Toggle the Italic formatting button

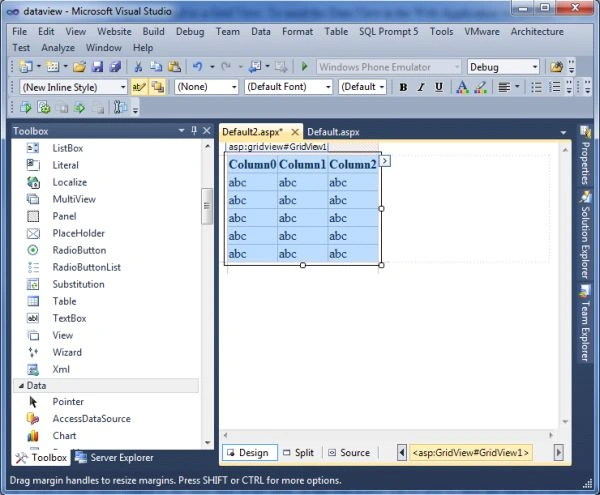click(421, 87)
